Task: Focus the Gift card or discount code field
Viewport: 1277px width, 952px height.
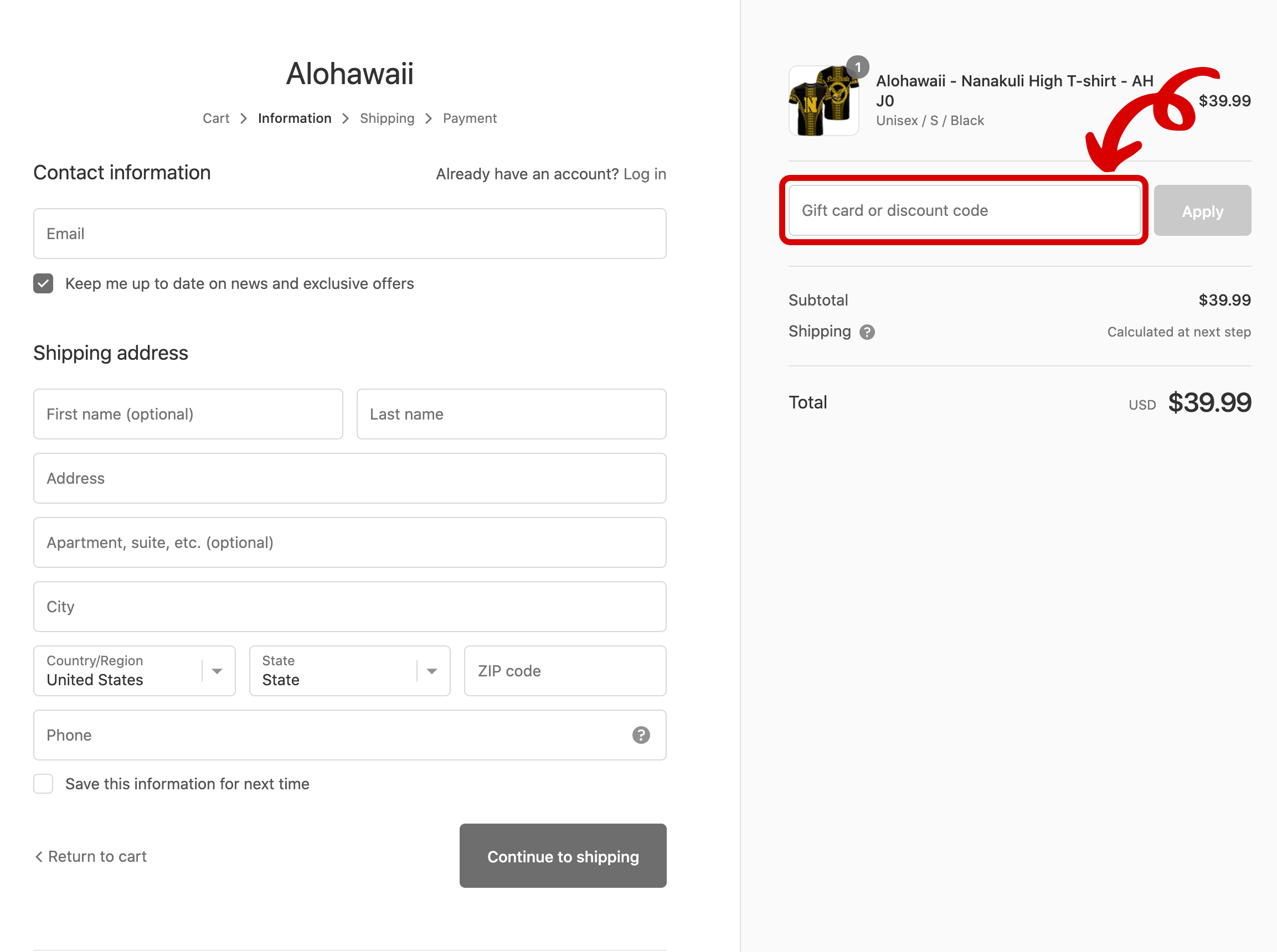Action: click(x=965, y=210)
